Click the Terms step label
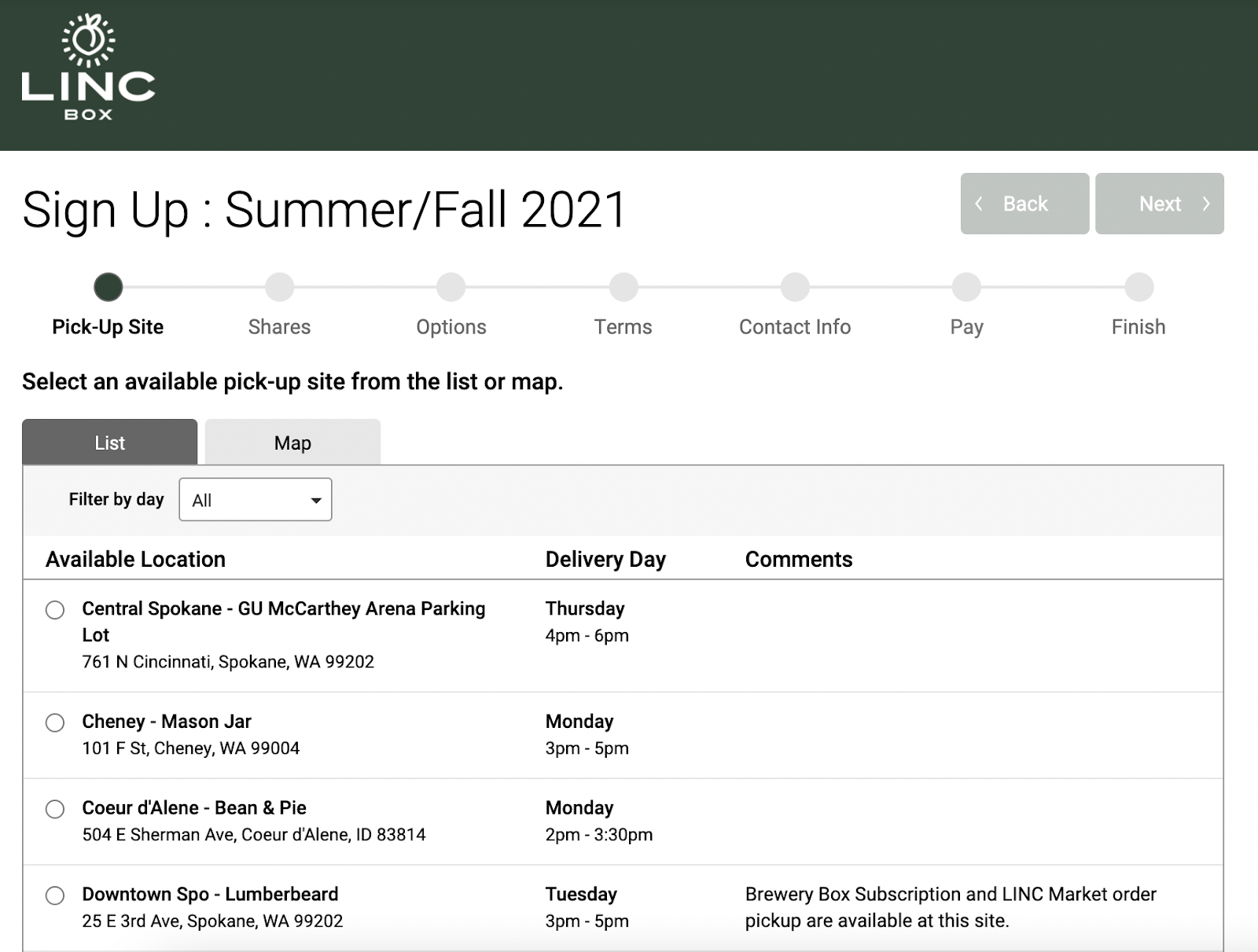The image size is (1258, 952). point(623,327)
